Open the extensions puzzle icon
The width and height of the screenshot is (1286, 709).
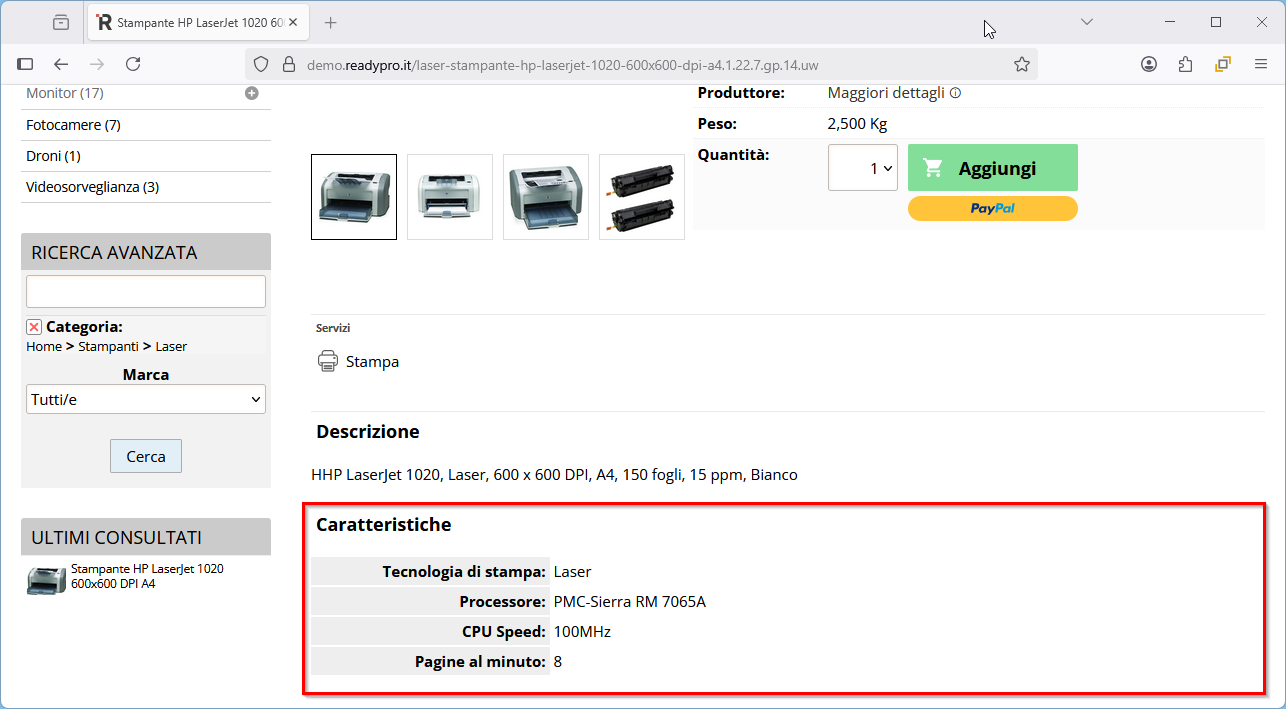pos(1185,64)
